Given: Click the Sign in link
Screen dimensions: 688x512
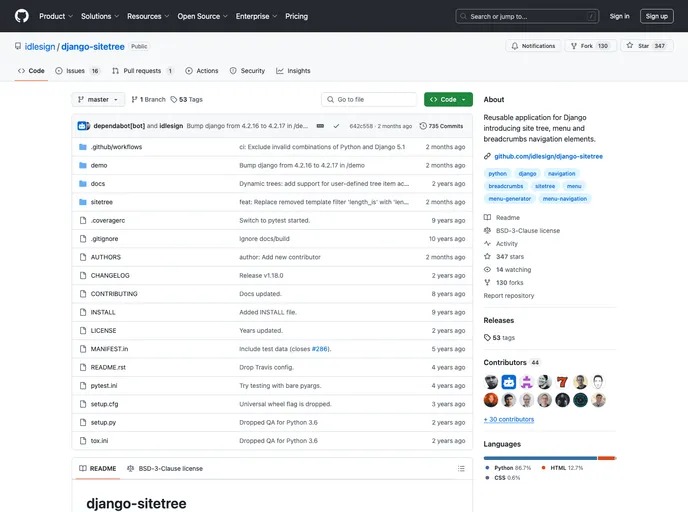Looking at the screenshot, I should point(619,16).
